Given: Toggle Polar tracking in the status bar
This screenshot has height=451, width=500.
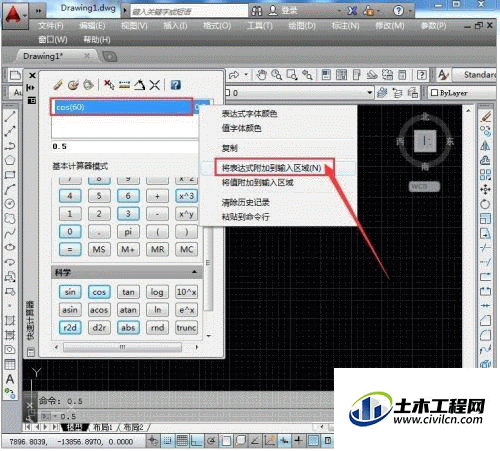Looking at the screenshot, I should pyautogui.click(x=211, y=441).
